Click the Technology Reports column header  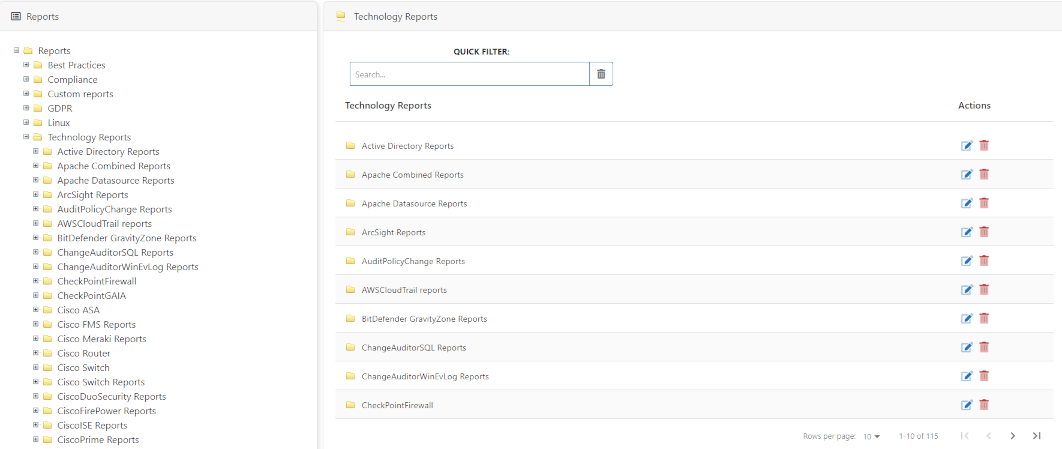click(388, 106)
